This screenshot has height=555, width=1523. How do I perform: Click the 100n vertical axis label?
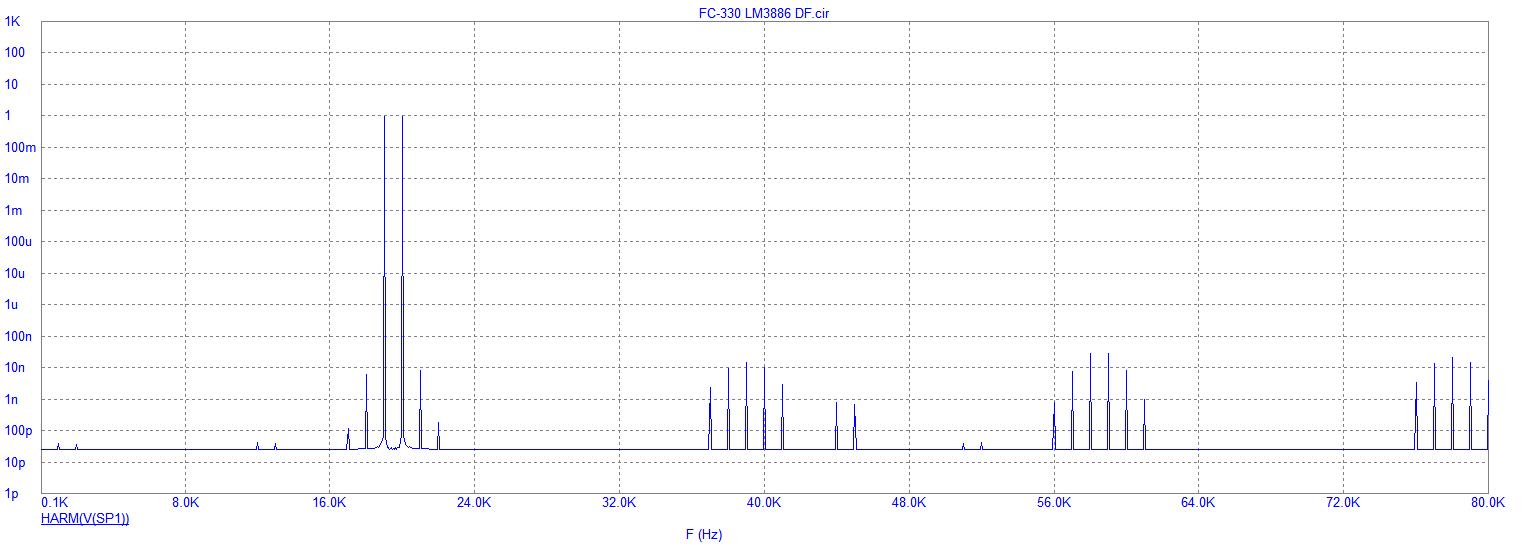click(x=19, y=337)
